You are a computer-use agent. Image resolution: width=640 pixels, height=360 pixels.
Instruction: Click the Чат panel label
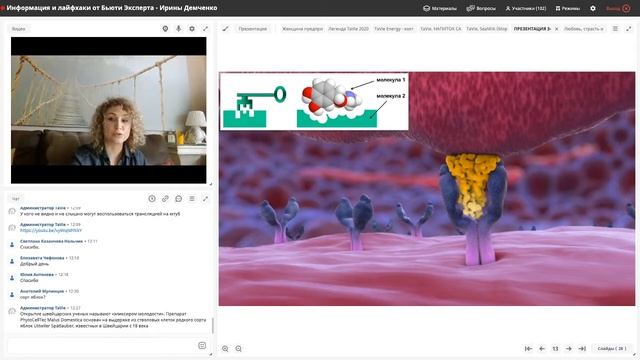pos(16,199)
